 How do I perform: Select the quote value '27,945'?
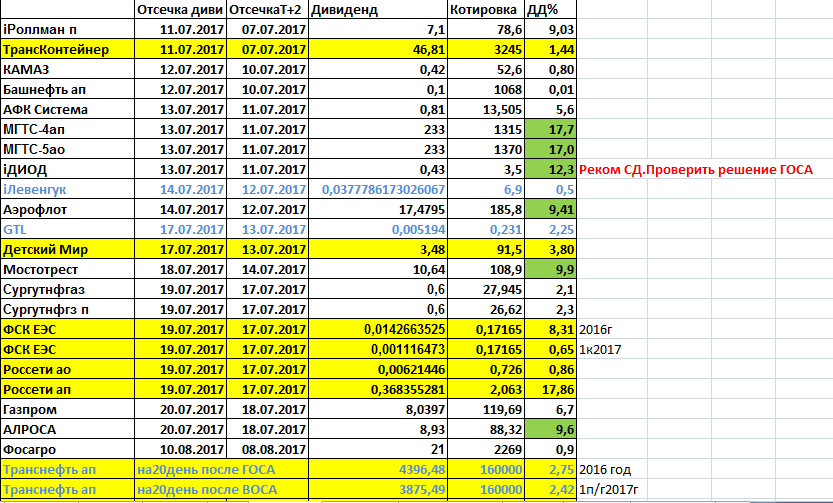[486, 289]
